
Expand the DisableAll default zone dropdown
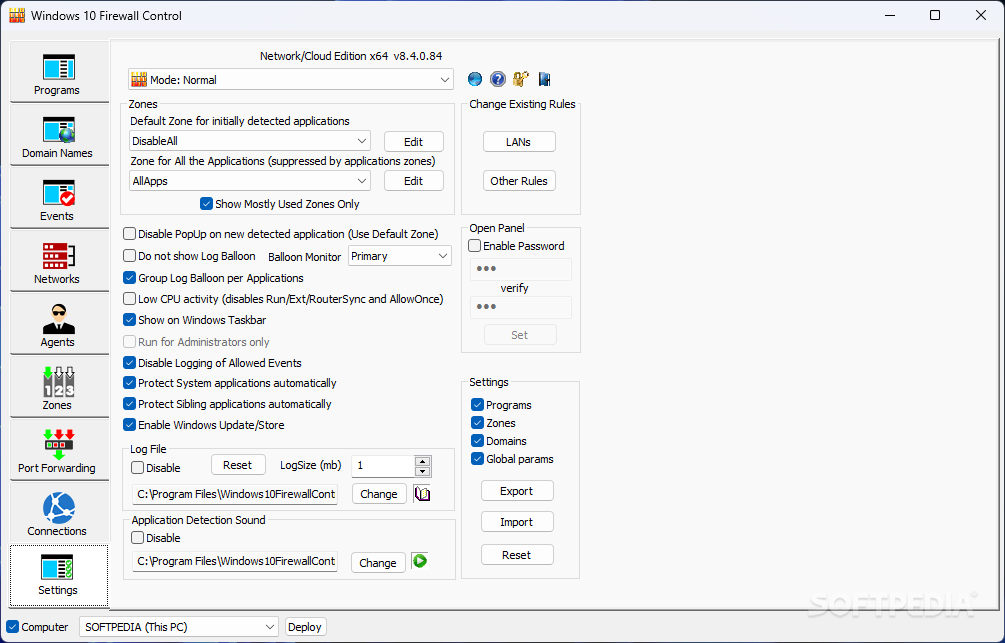[x=250, y=141]
